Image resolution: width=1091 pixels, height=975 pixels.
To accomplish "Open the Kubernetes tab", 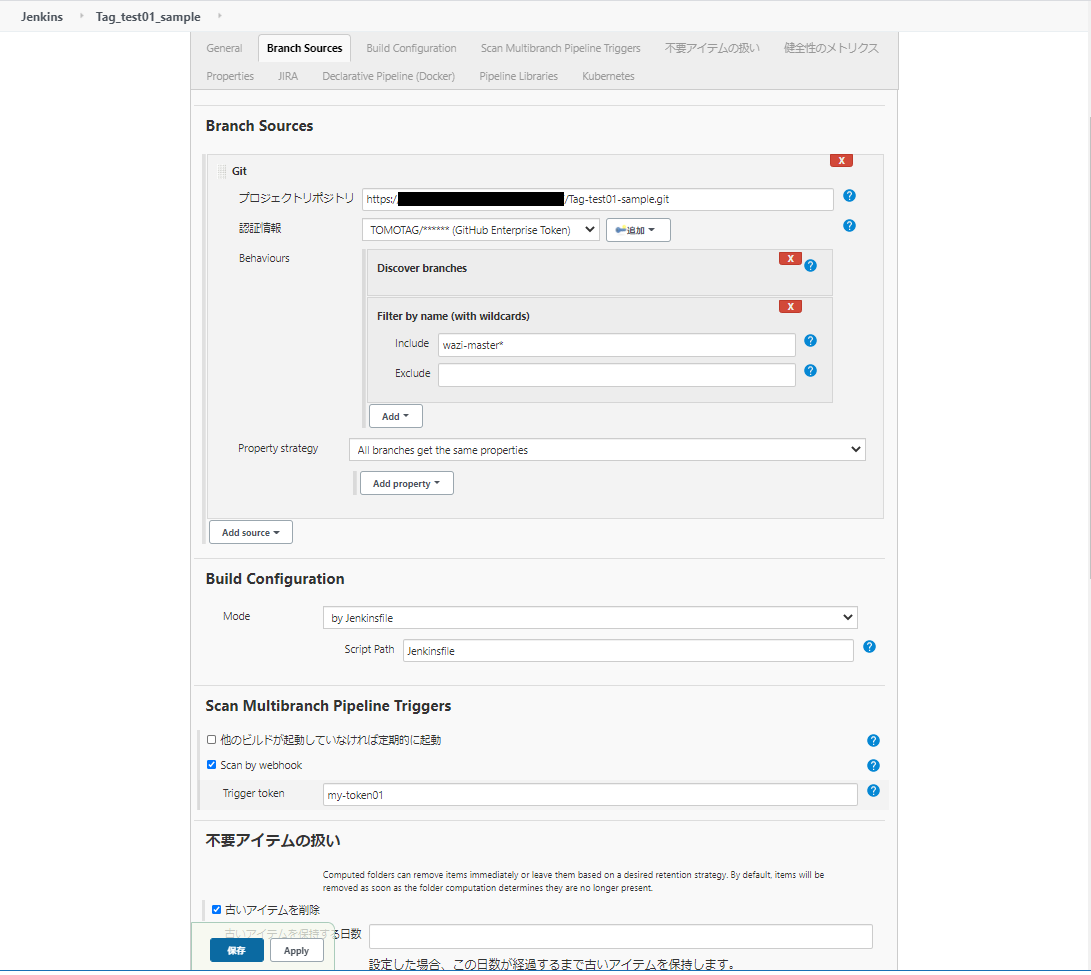I will pyautogui.click(x=608, y=76).
